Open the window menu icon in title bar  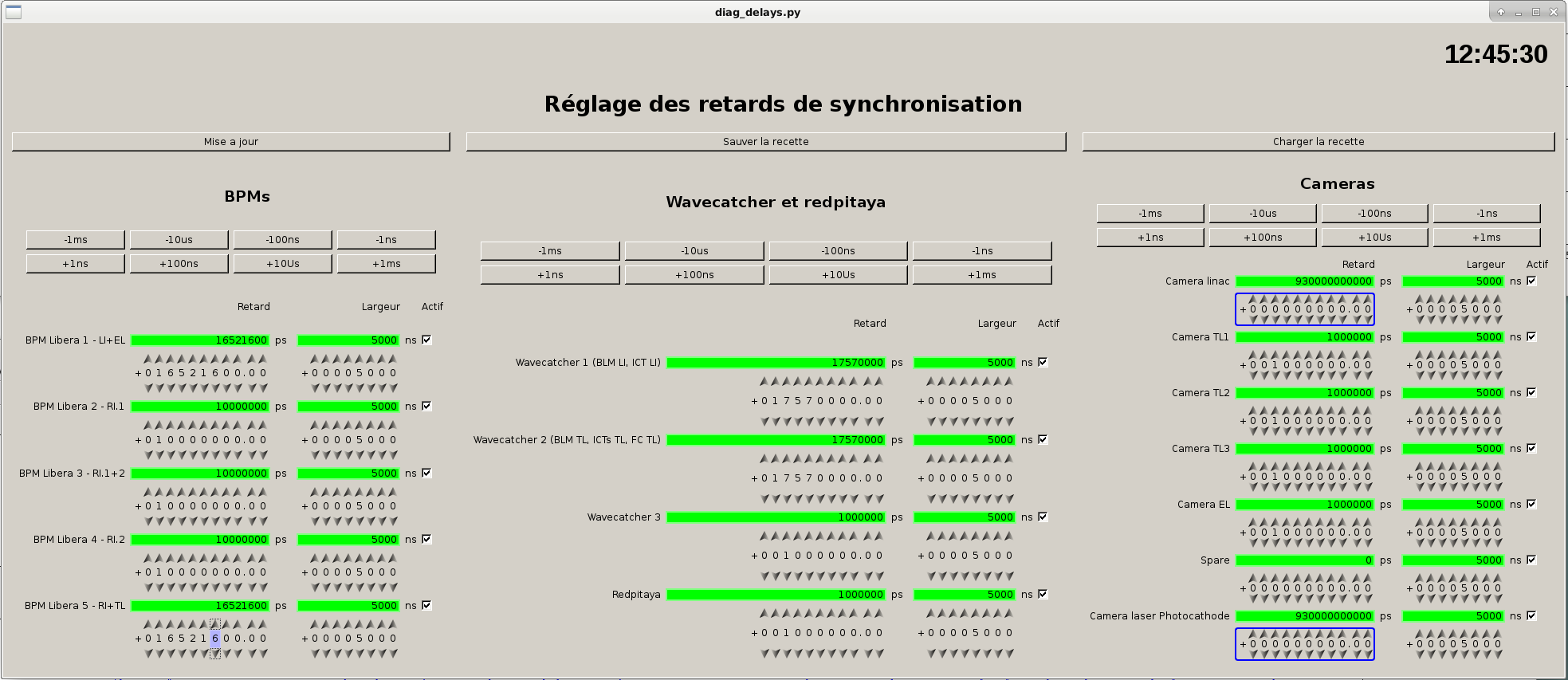tap(14, 12)
